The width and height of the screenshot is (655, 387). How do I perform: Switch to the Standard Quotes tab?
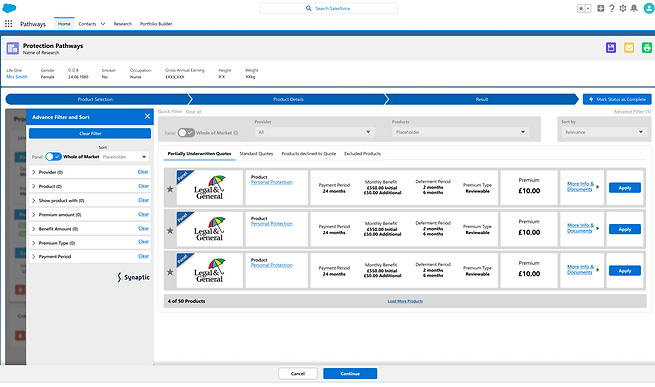[256, 154]
